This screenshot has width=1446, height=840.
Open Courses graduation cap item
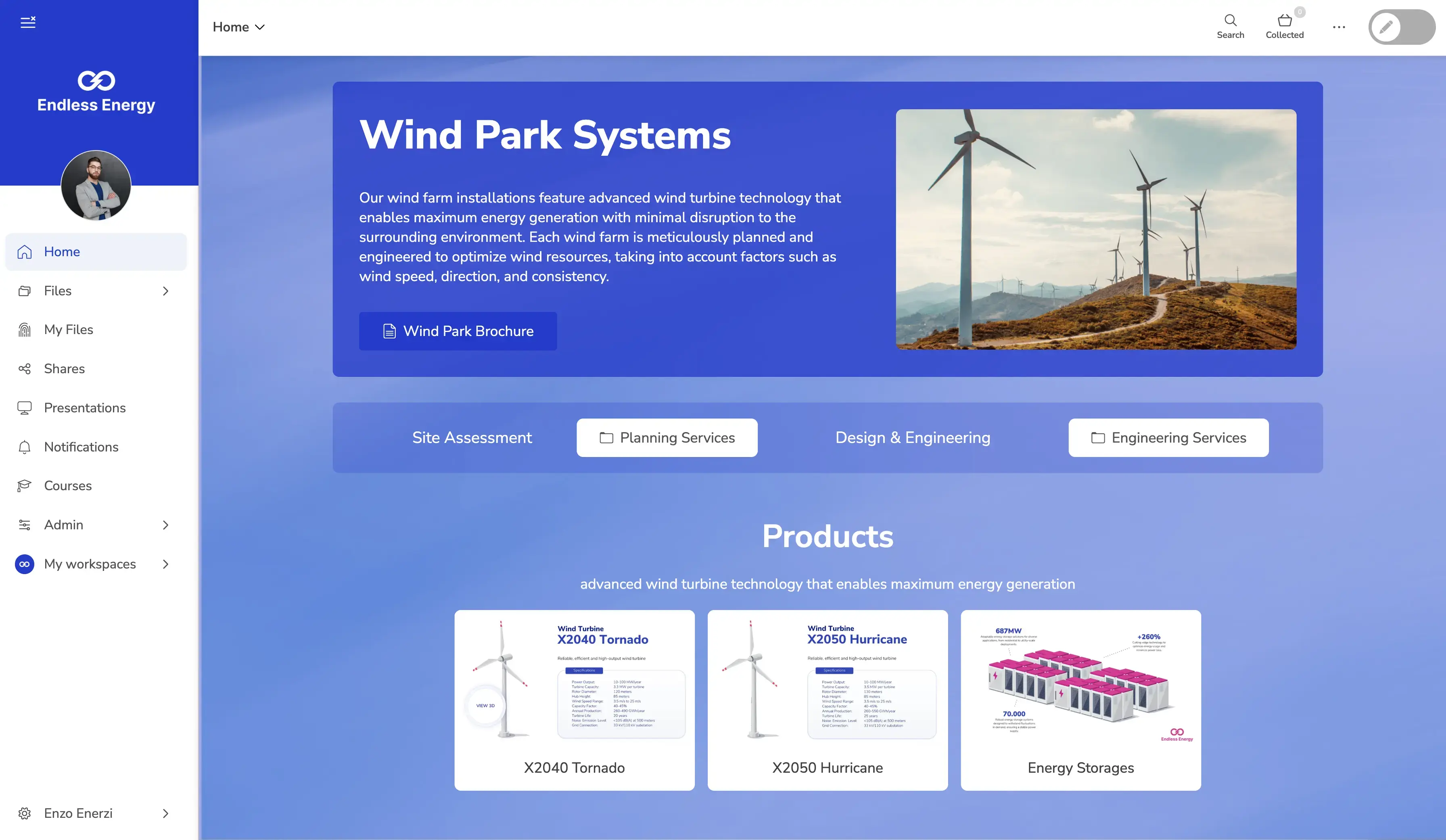(x=68, y=485)
